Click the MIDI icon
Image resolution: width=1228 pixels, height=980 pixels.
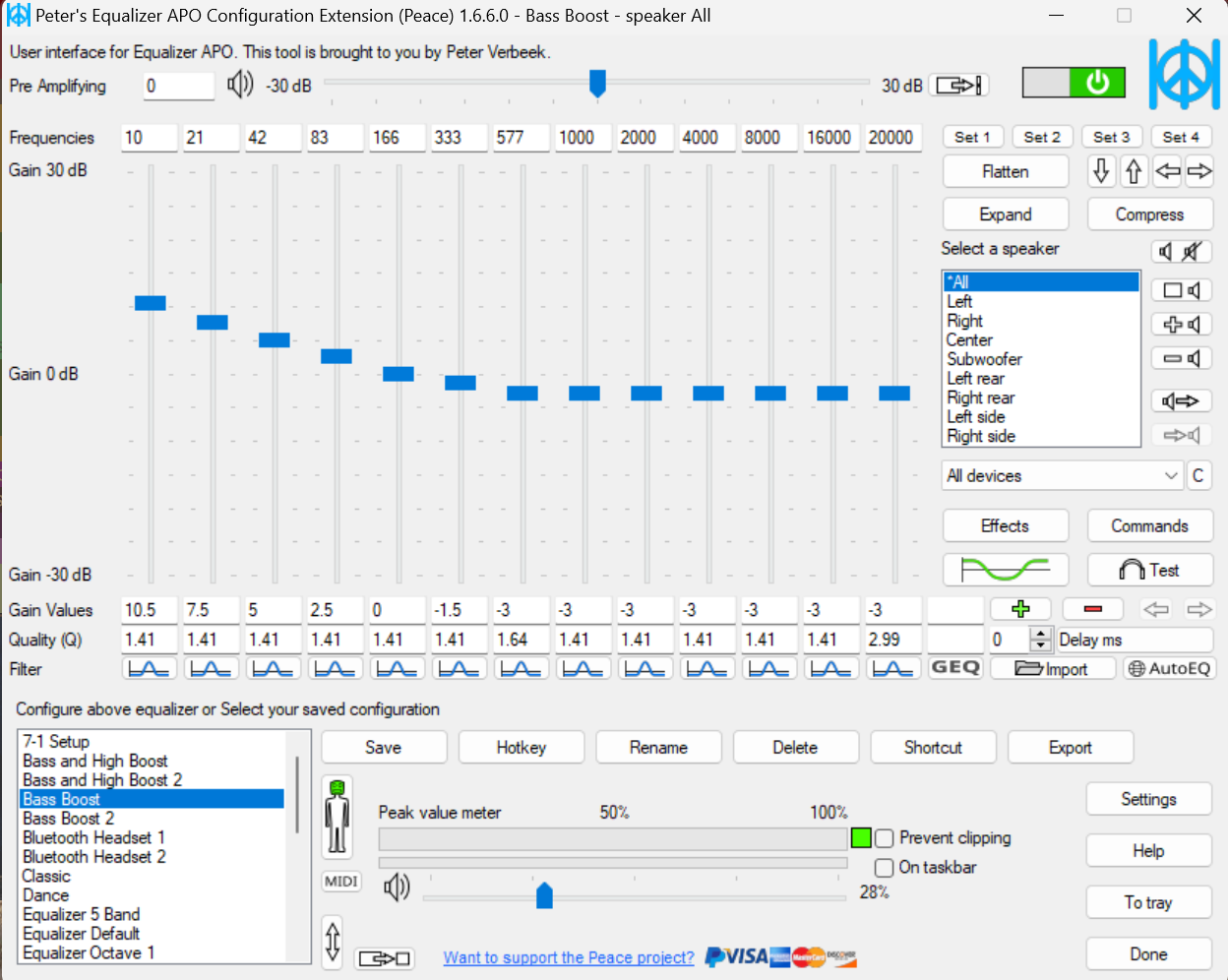coord(341,882)
